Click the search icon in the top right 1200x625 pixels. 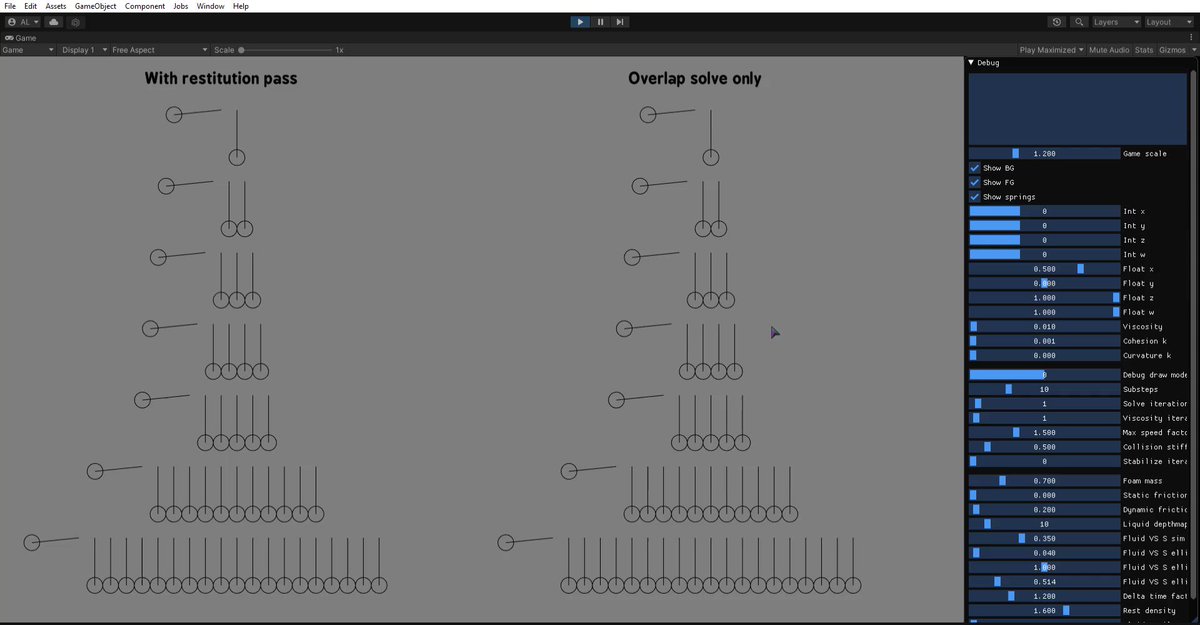pos(1078,21)
